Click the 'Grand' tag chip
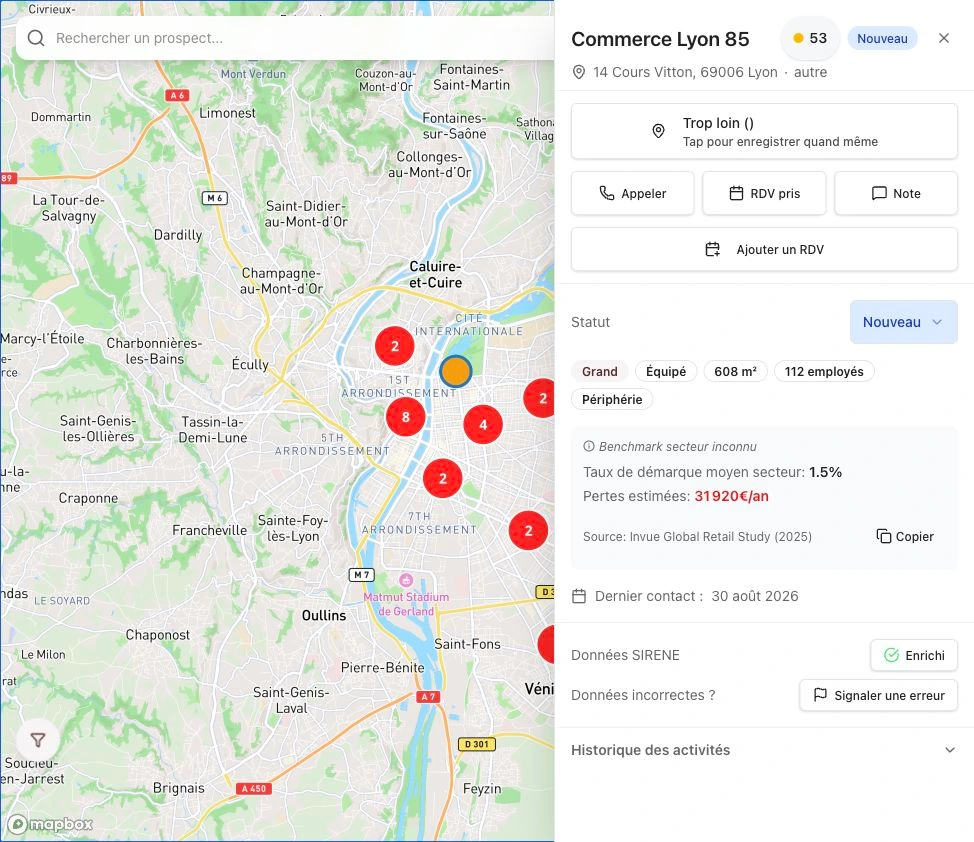The image size is (974, 842). pos(599,372)
